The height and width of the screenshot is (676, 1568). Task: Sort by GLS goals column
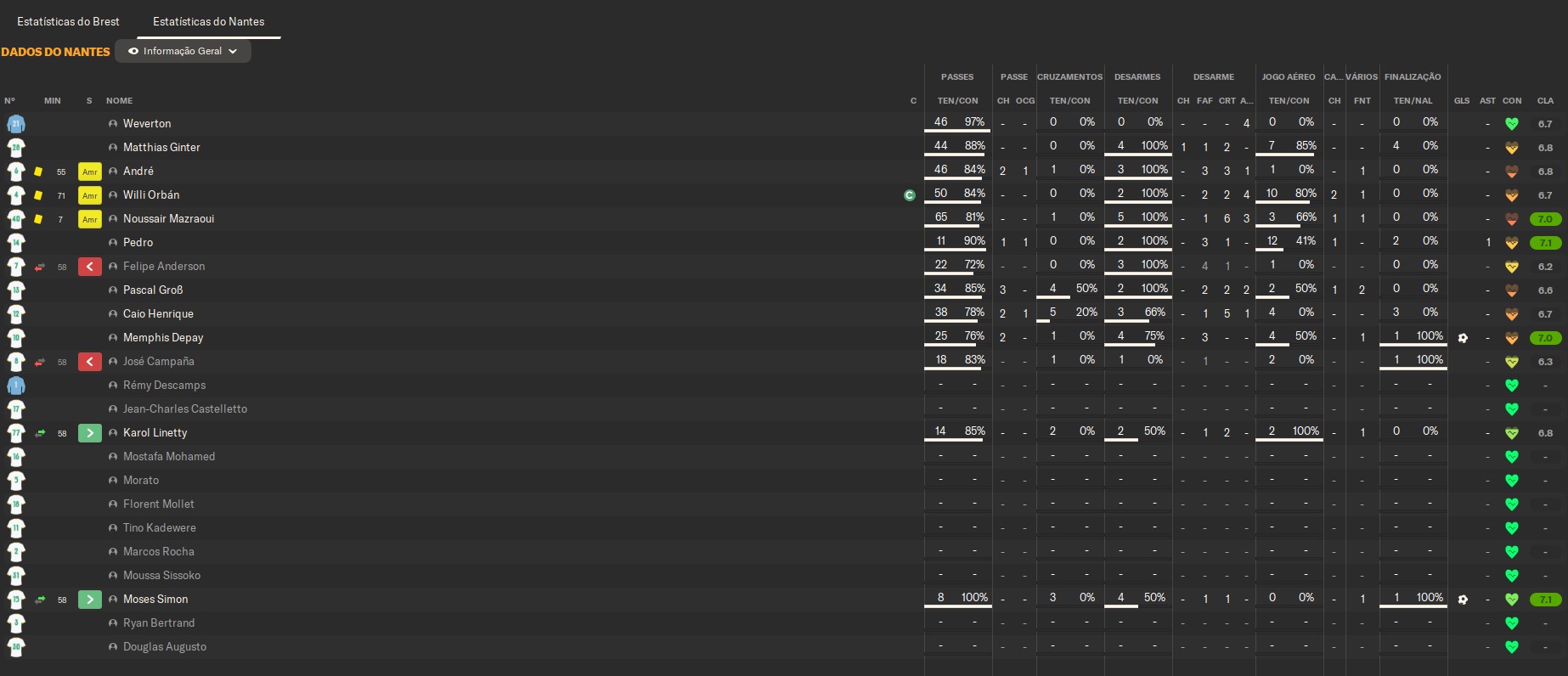[1462, 100]
